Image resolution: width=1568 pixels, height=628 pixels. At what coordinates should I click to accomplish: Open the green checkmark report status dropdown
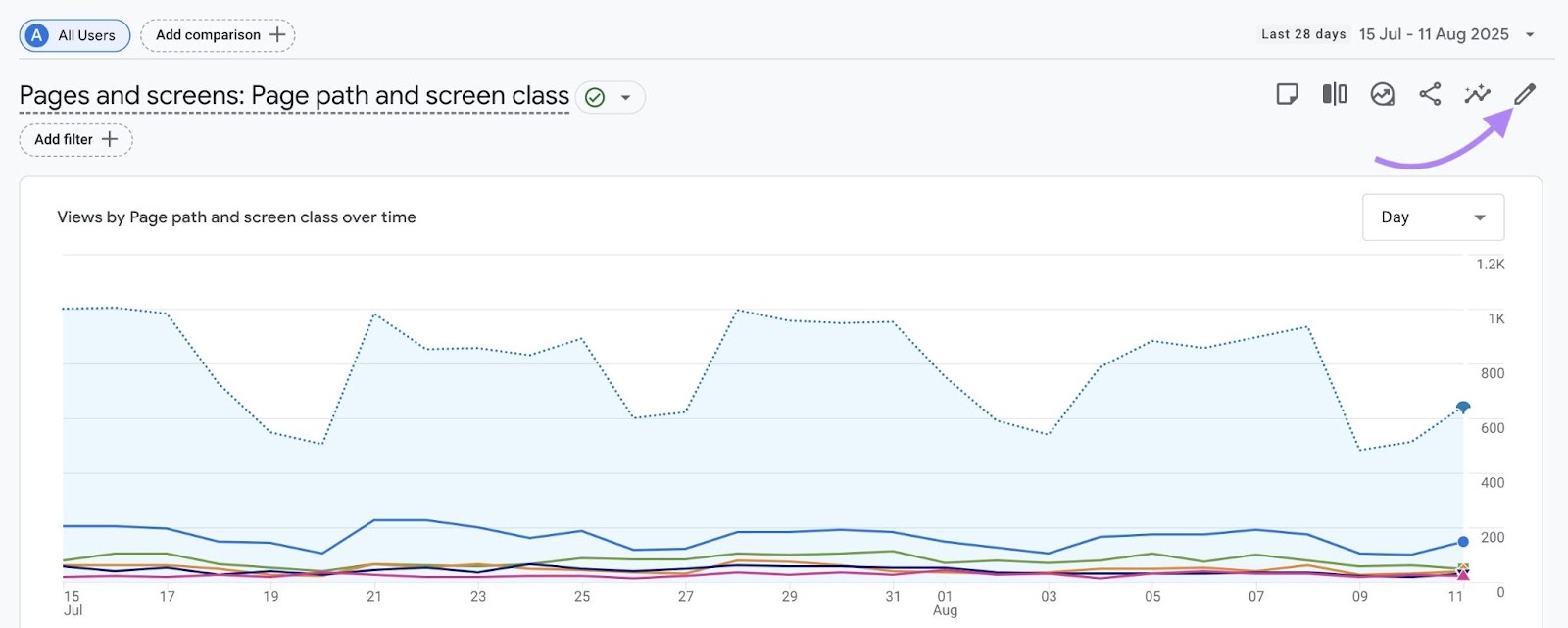610,97
